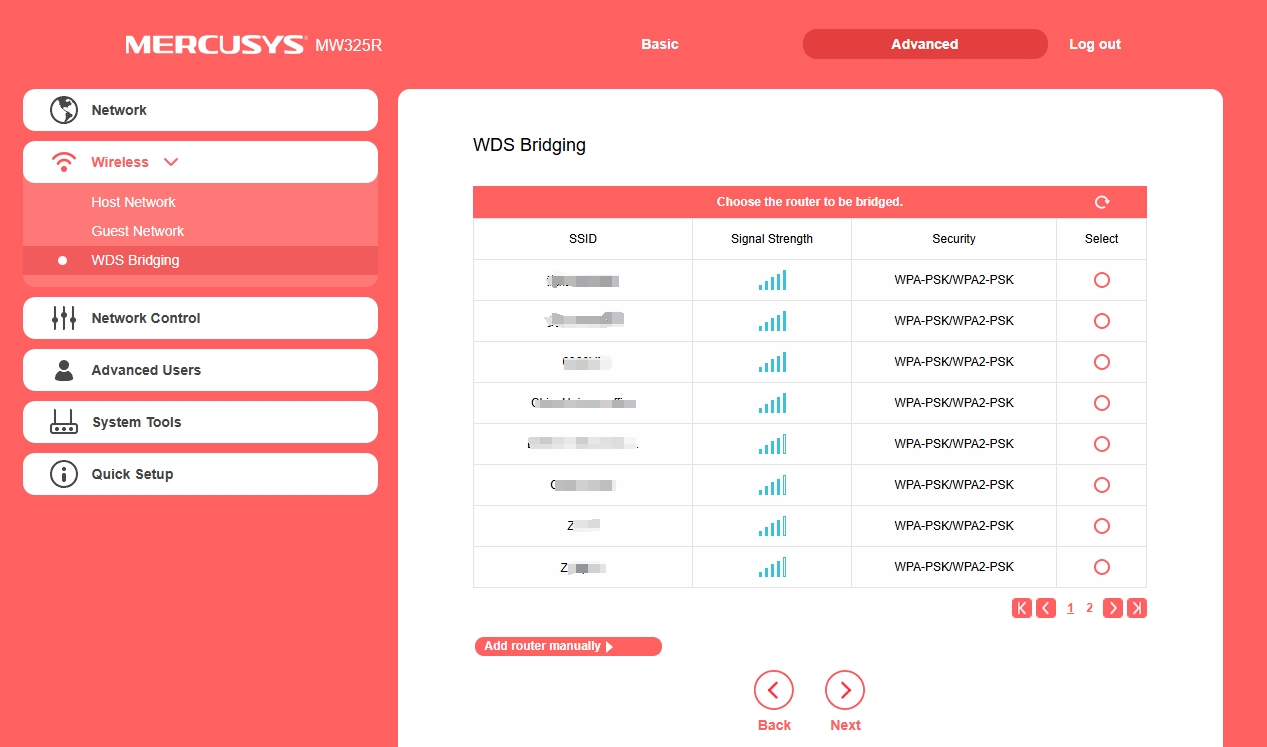Collapse the Wireless menu chevron

[171, 162]
